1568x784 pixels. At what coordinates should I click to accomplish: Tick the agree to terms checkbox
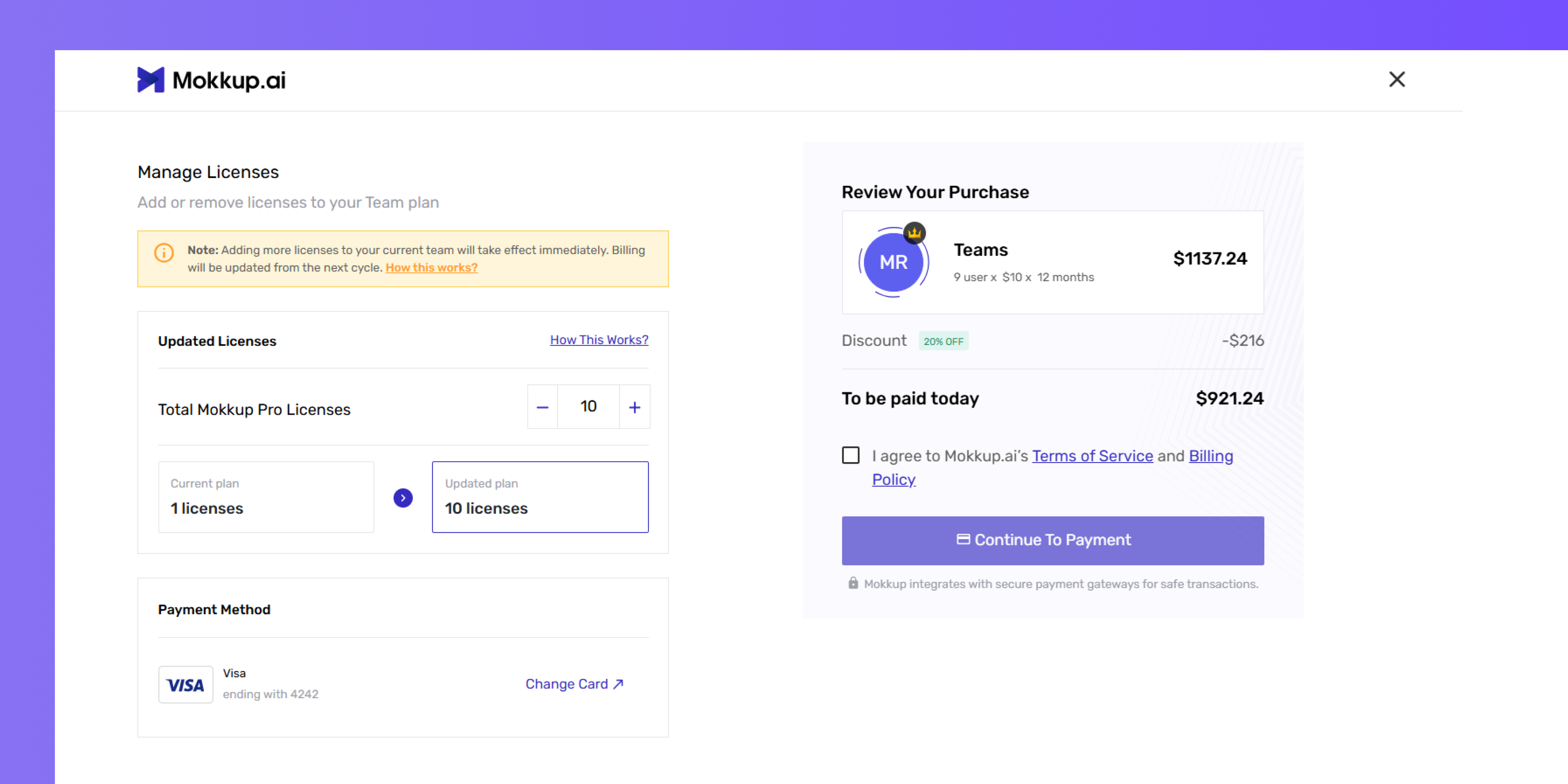pyautogui.click(x=850, y=455)
